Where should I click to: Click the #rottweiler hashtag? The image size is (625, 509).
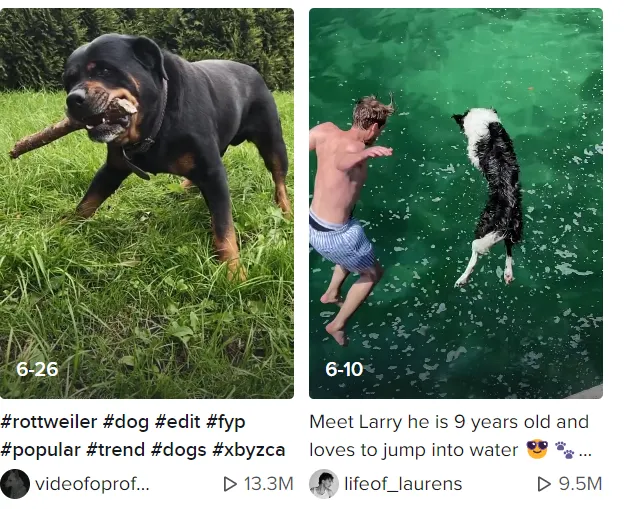[49, 422]
